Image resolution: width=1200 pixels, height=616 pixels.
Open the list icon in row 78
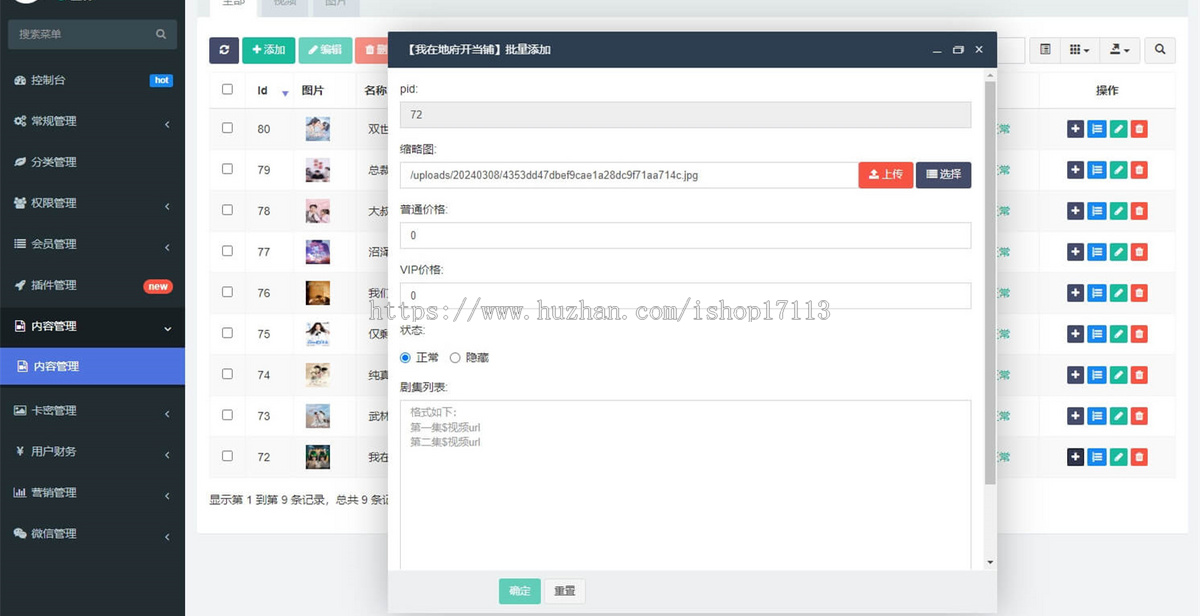click(1097, 211)
